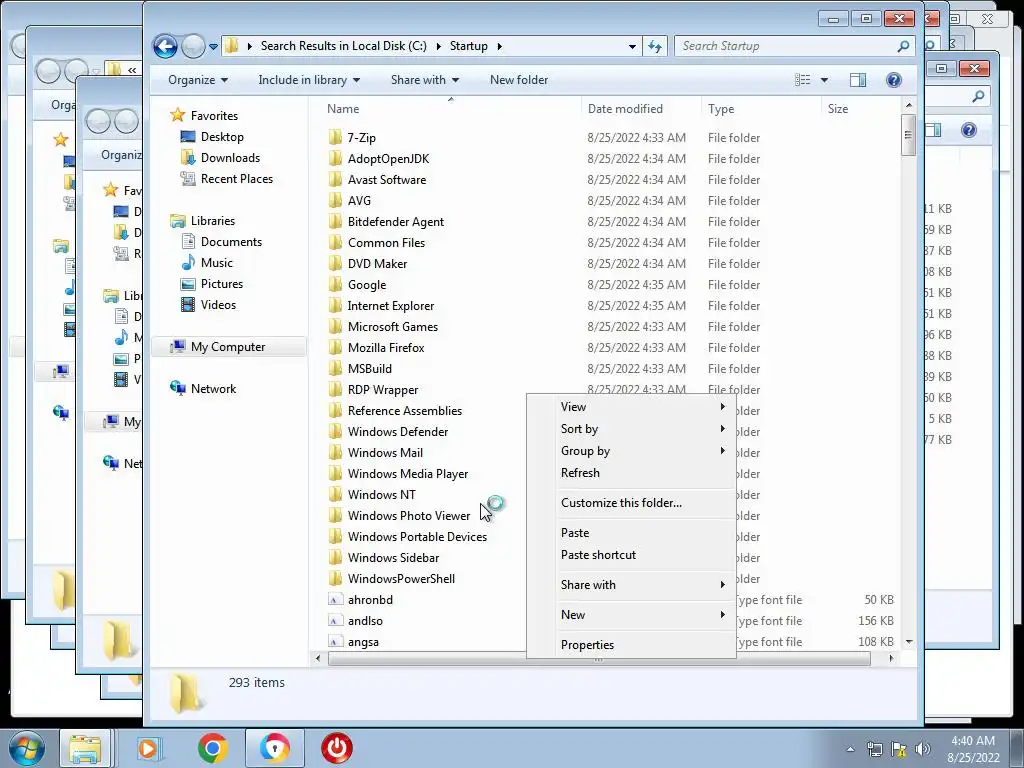1024x768 pixels.
Task: Click the search magnifier icon in Search Startup
Action: coord(903,46)
